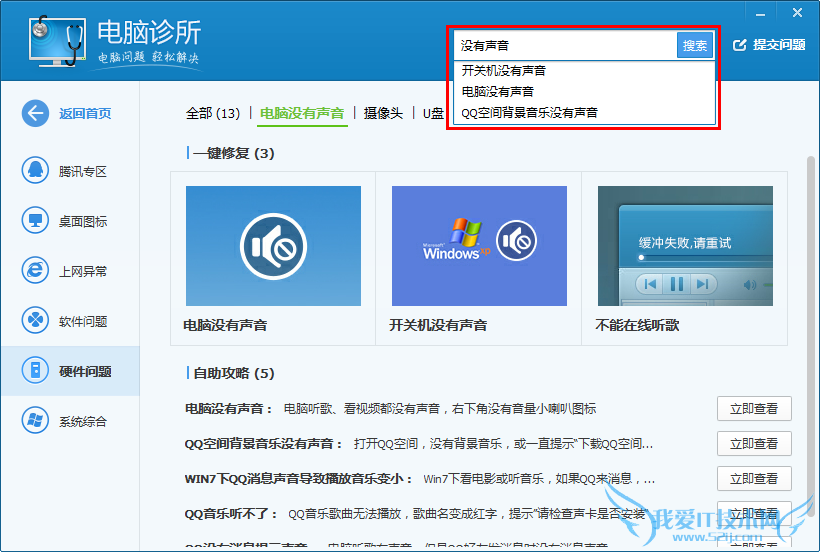Select the 硬件问题 category label
The image size is (820, 552).
85,372
